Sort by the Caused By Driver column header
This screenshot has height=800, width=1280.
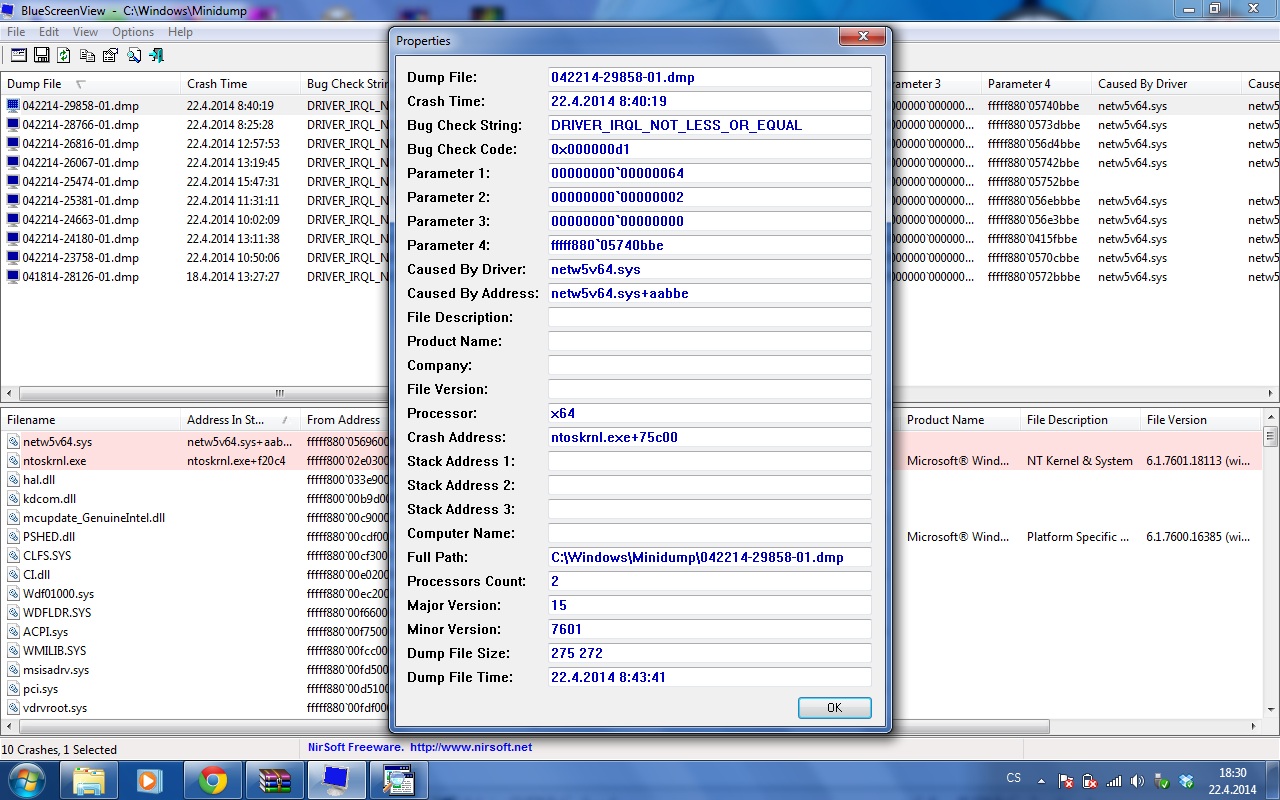point(1166,84)
